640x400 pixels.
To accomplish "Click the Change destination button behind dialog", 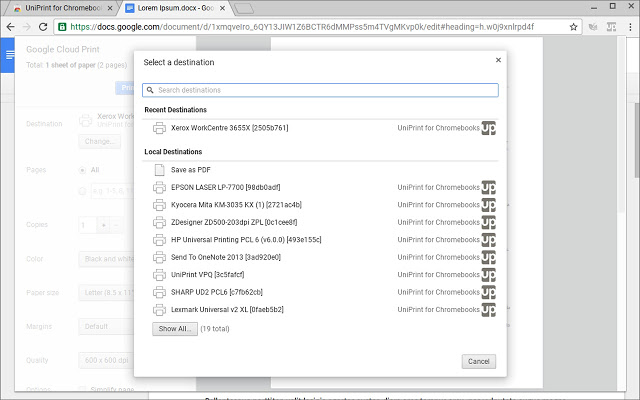I will click(x=100, y=142).
